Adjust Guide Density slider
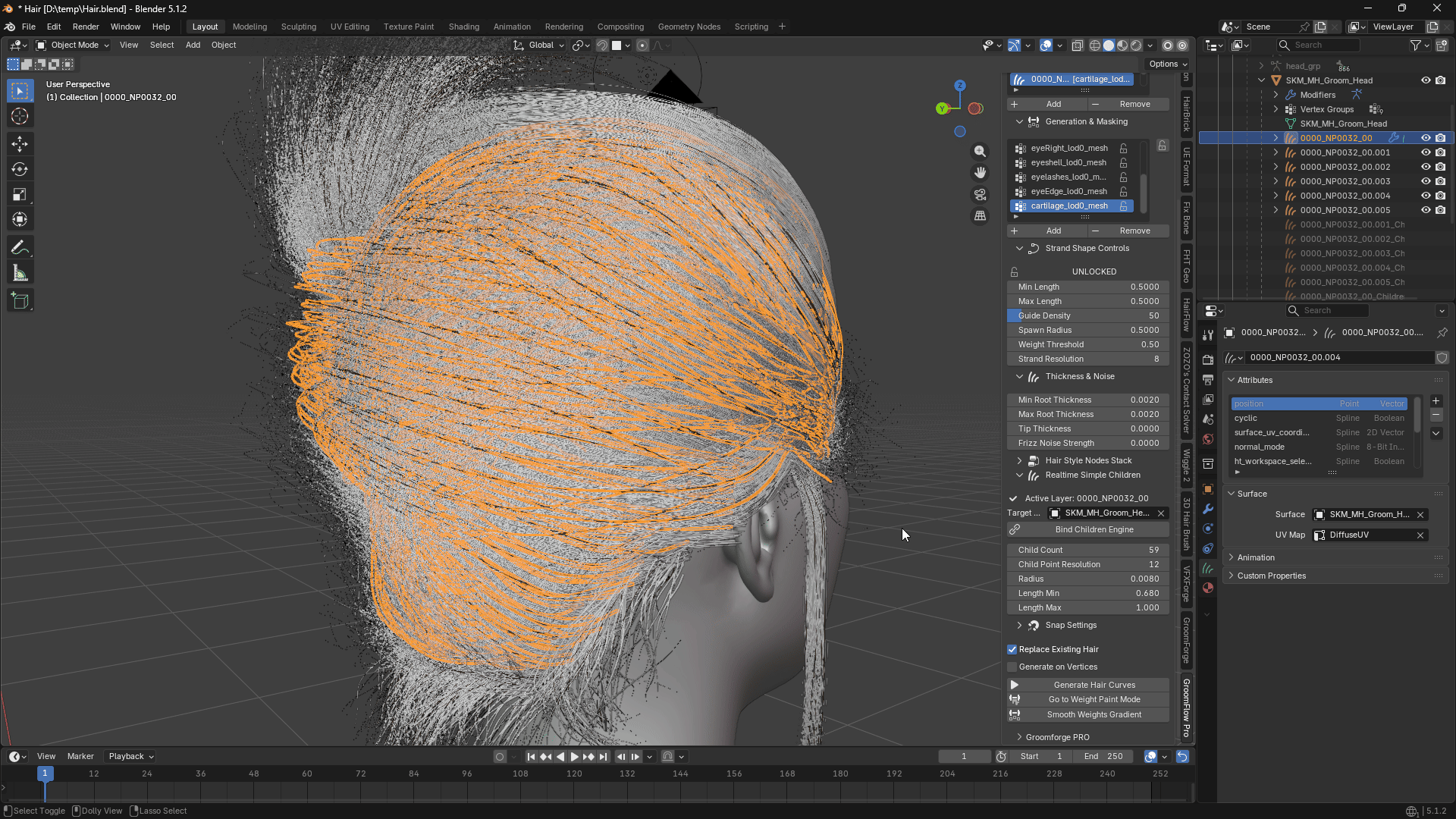Screen dimensions: 1456x819 click(x=1087, y=316)
